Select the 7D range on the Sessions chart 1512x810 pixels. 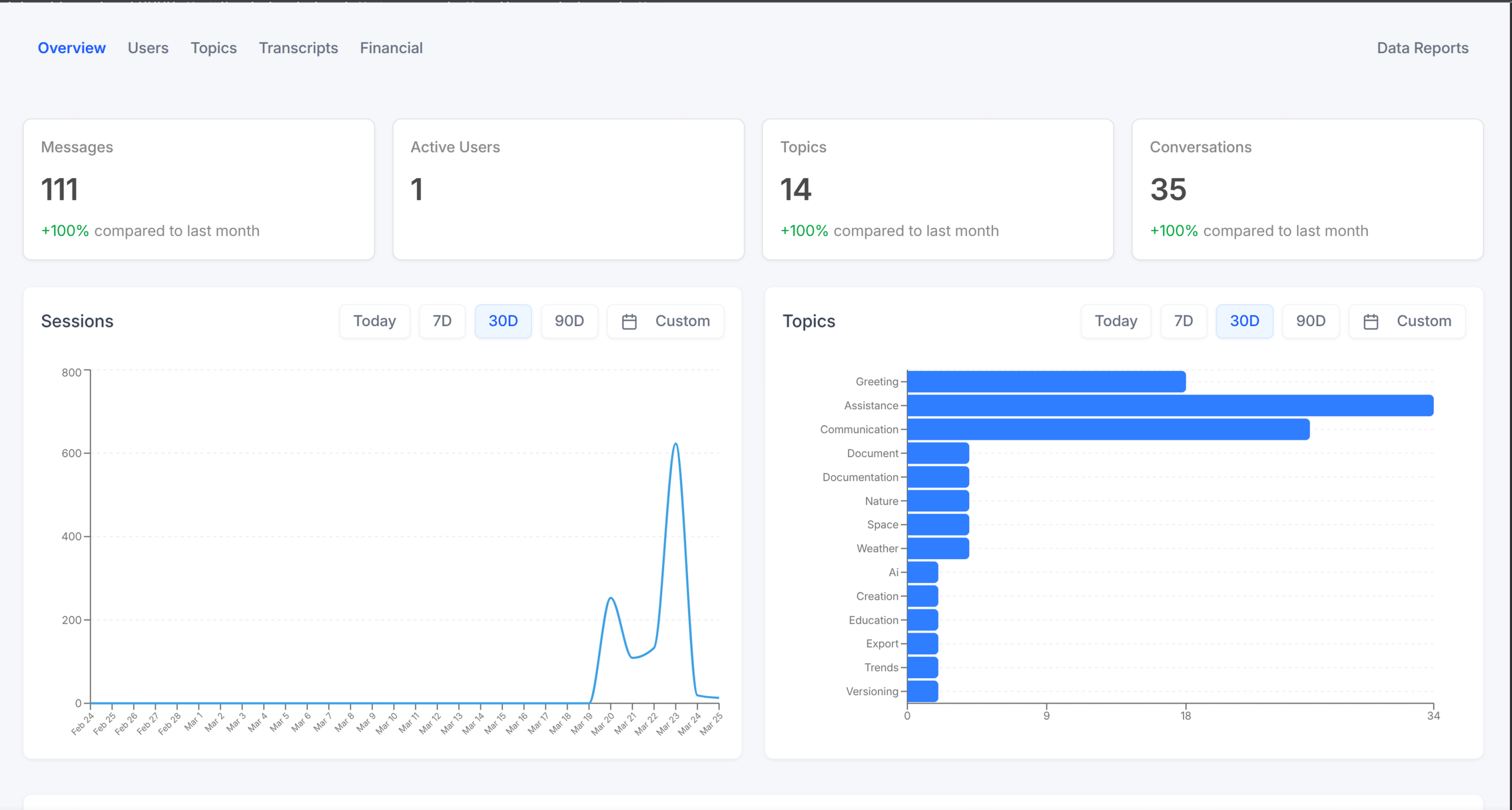[x=442, y=321]
